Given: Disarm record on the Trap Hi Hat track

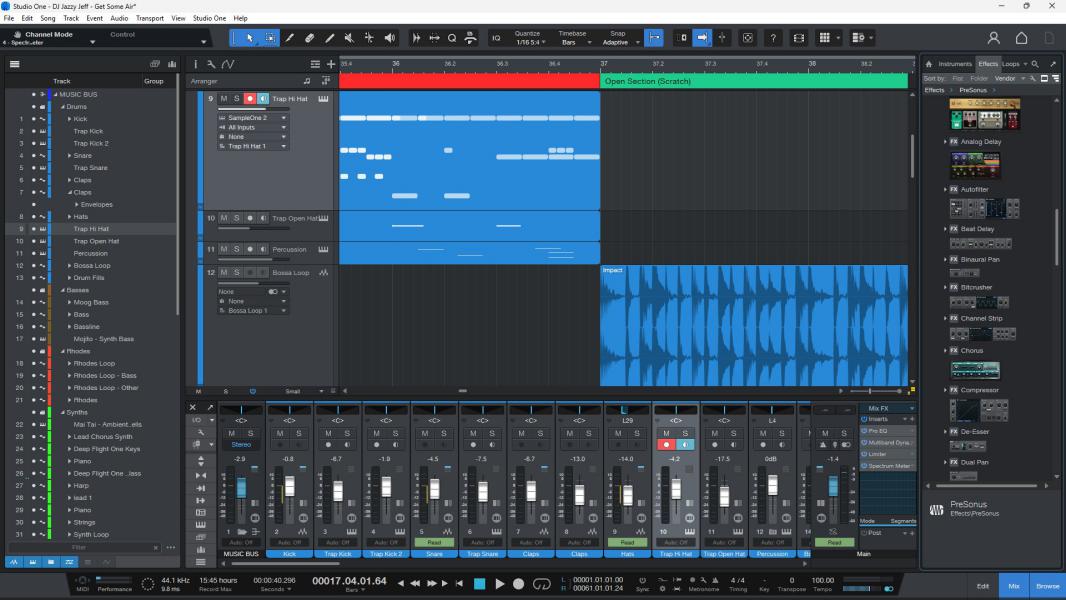Looking at the screenshot, I should [x=250, y=99].
